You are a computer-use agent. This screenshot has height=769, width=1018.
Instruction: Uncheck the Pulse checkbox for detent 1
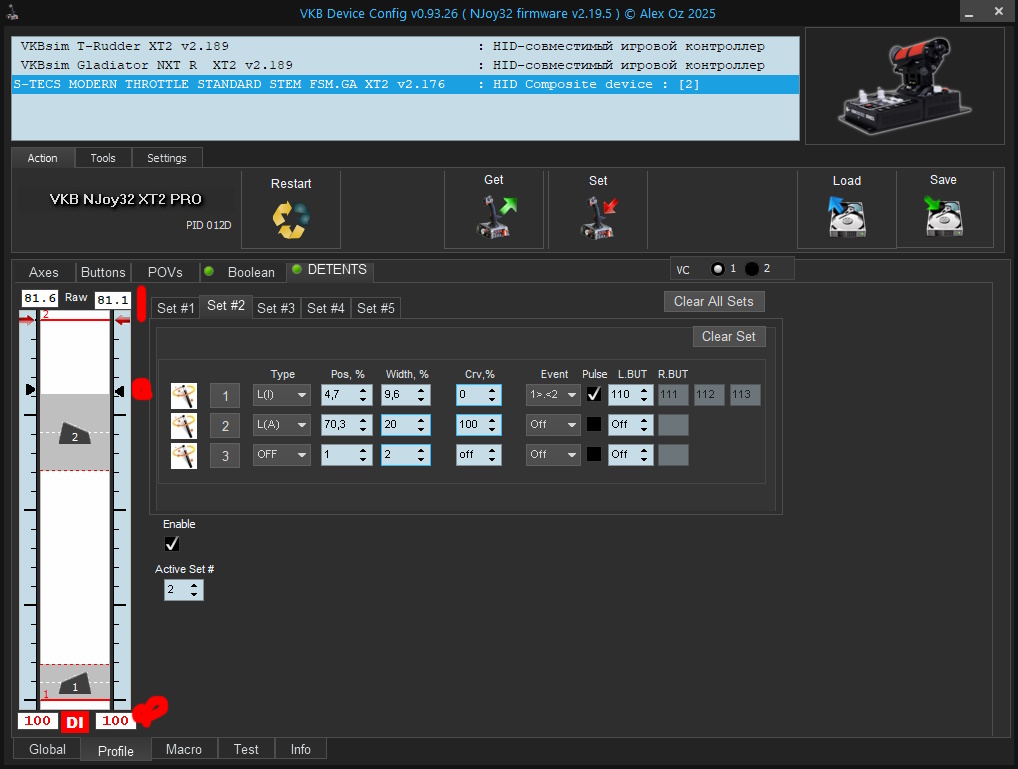pos(594,395)
